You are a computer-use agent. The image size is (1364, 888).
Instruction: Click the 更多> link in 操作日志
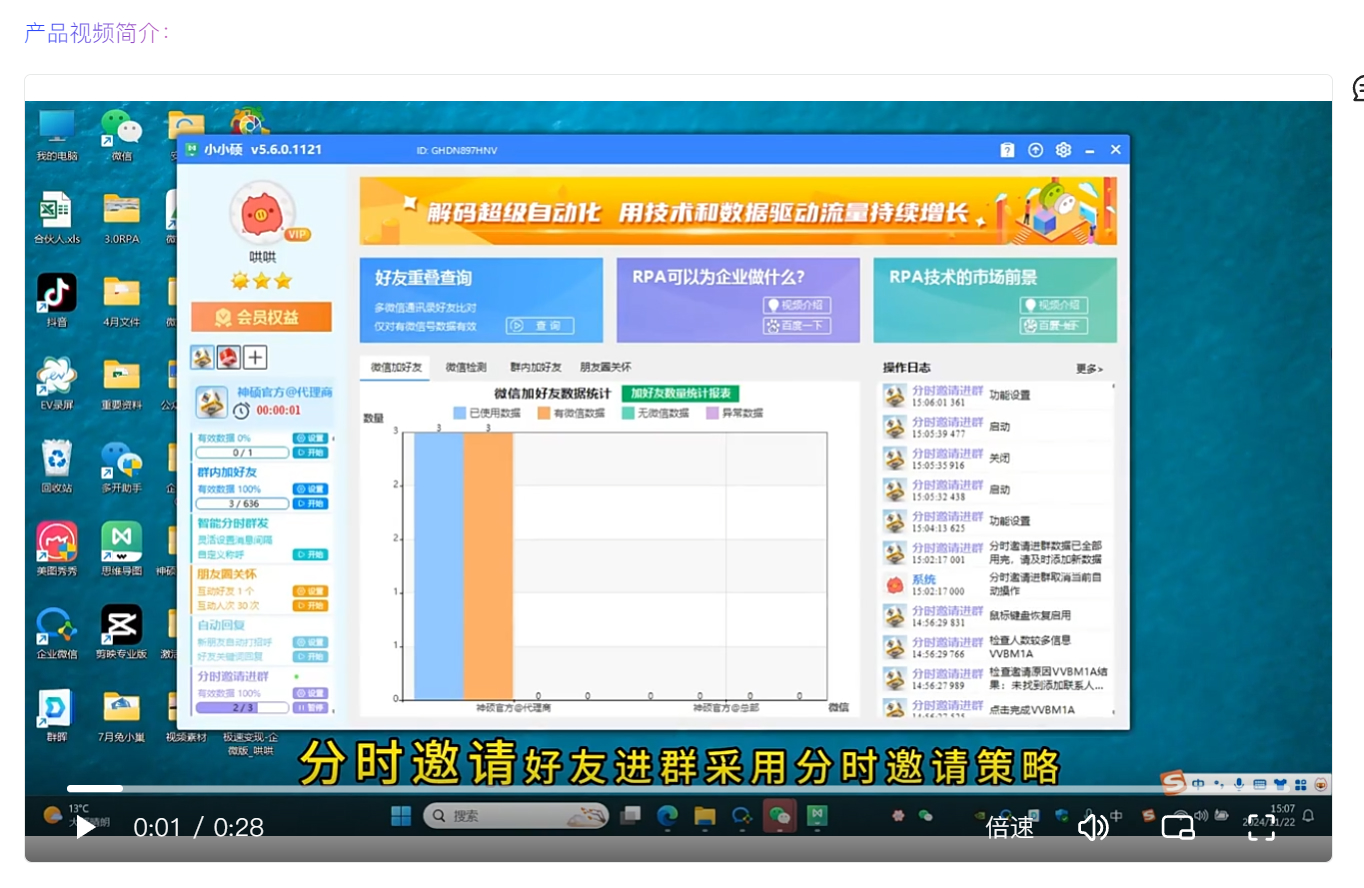(1089, 369)
